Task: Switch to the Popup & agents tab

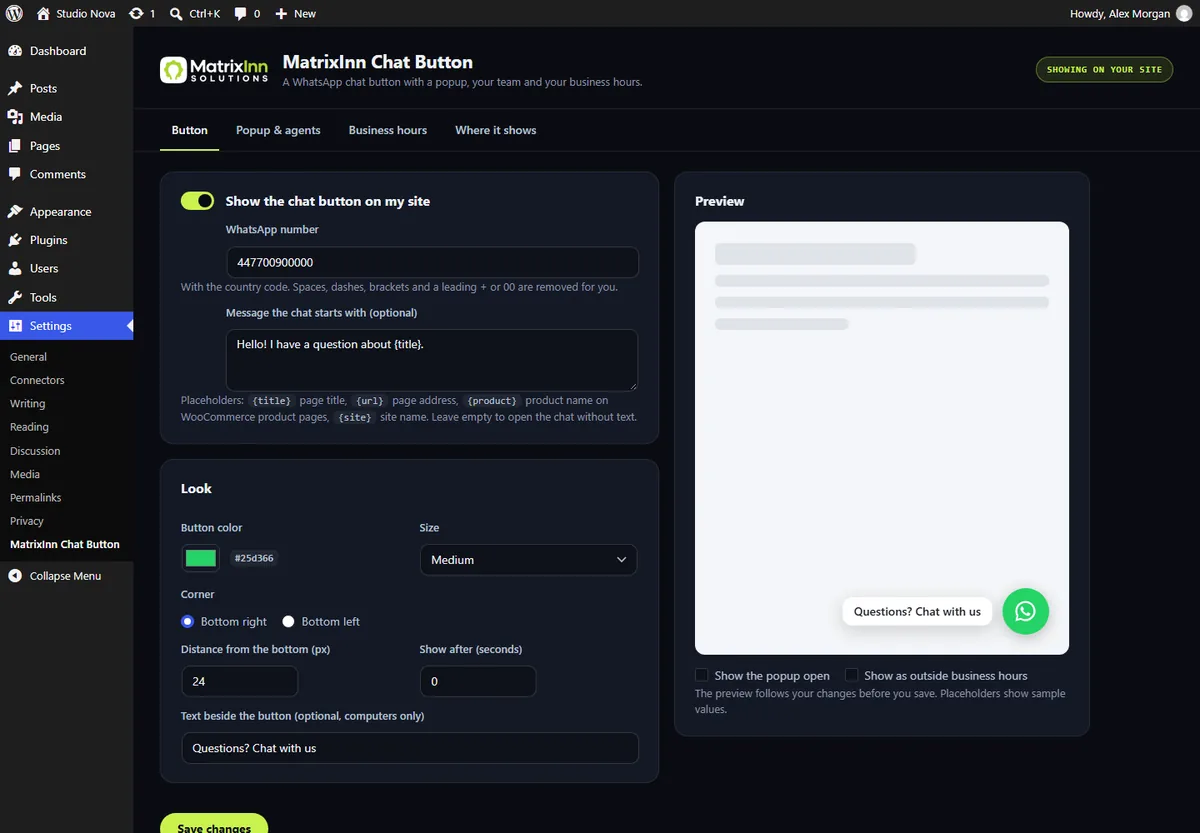Action: click(278, 130)
